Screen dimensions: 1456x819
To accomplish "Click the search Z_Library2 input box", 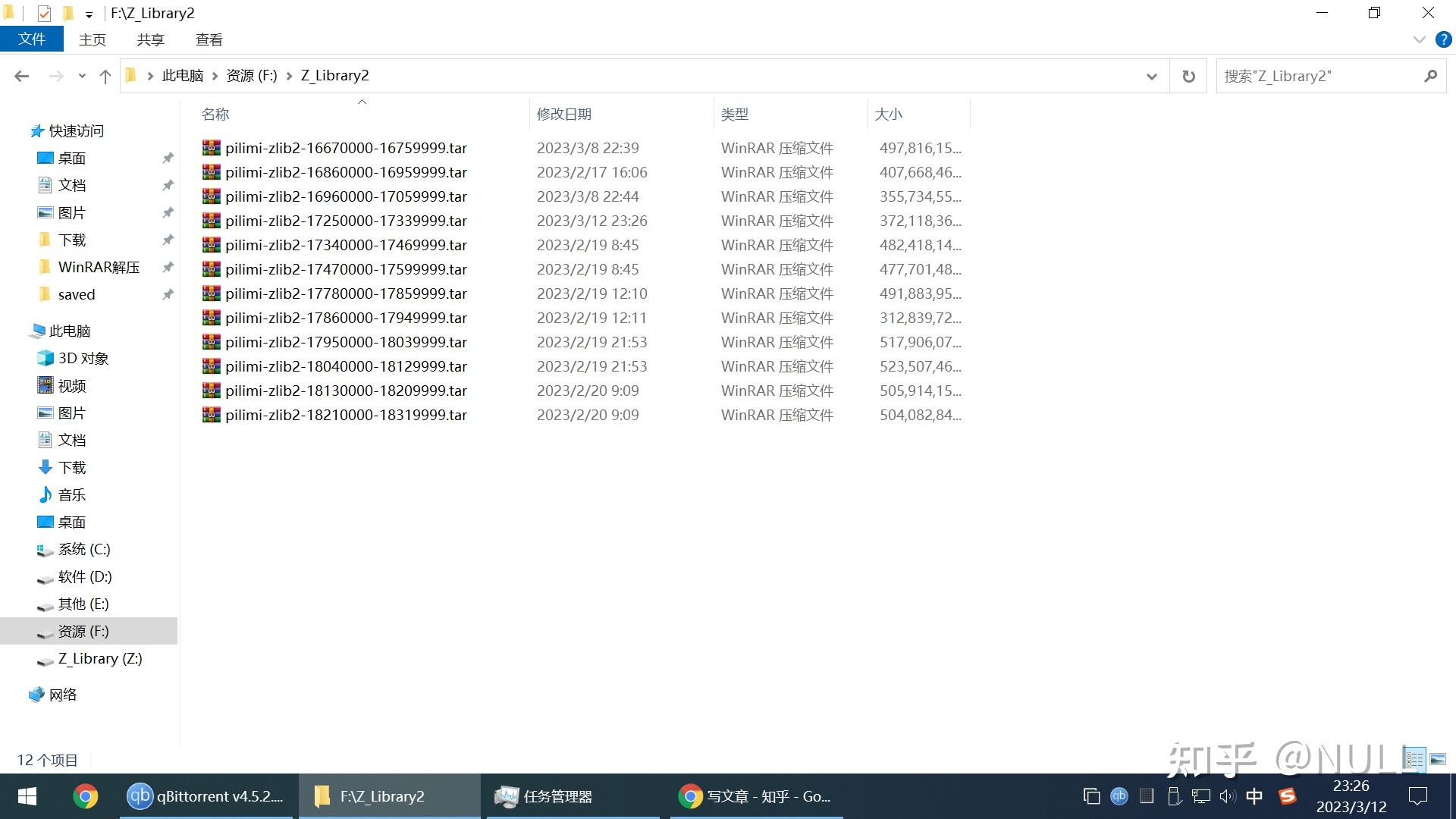I will click(x=1319, y=76).
